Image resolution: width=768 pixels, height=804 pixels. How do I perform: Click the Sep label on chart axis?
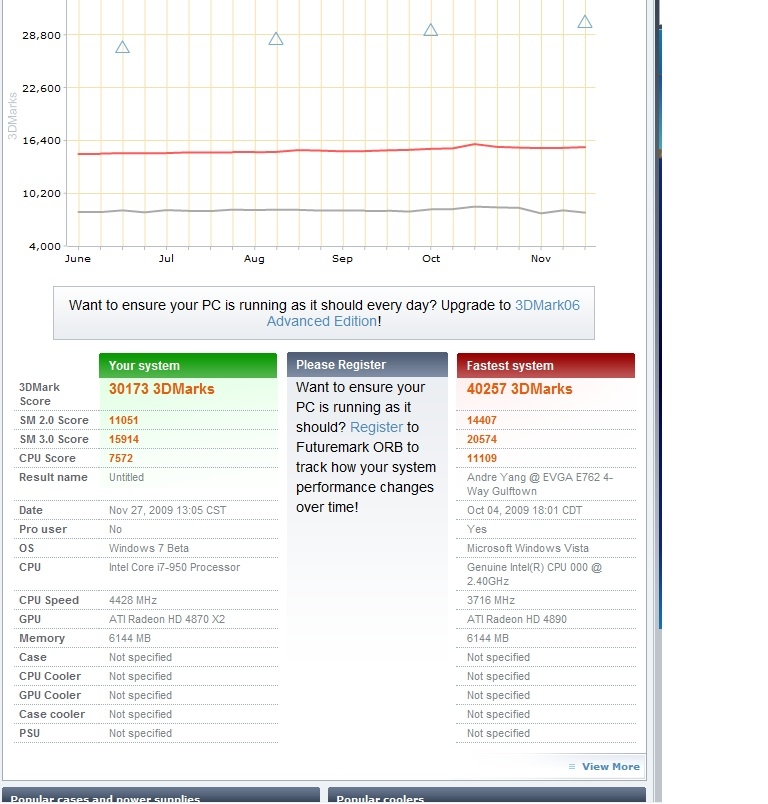click(x=342, y=258)
